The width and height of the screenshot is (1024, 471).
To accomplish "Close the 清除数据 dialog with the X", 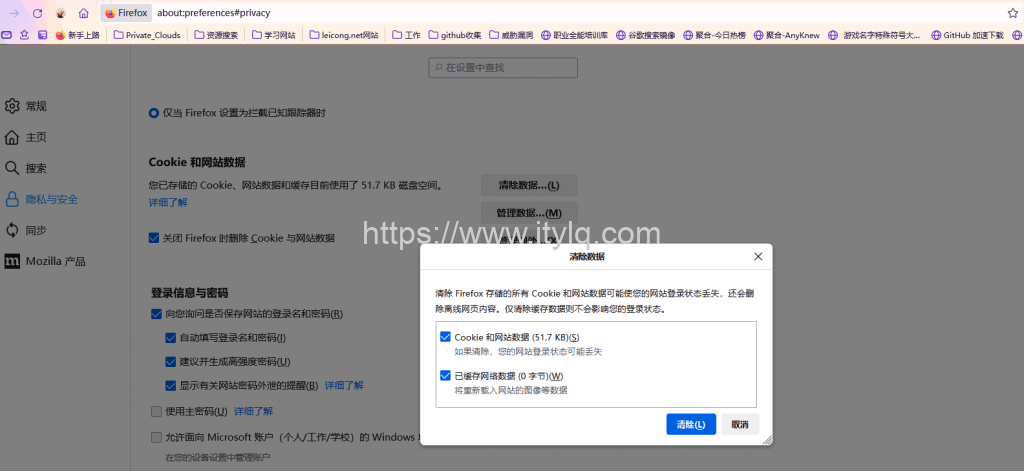I will pos(757,256).
